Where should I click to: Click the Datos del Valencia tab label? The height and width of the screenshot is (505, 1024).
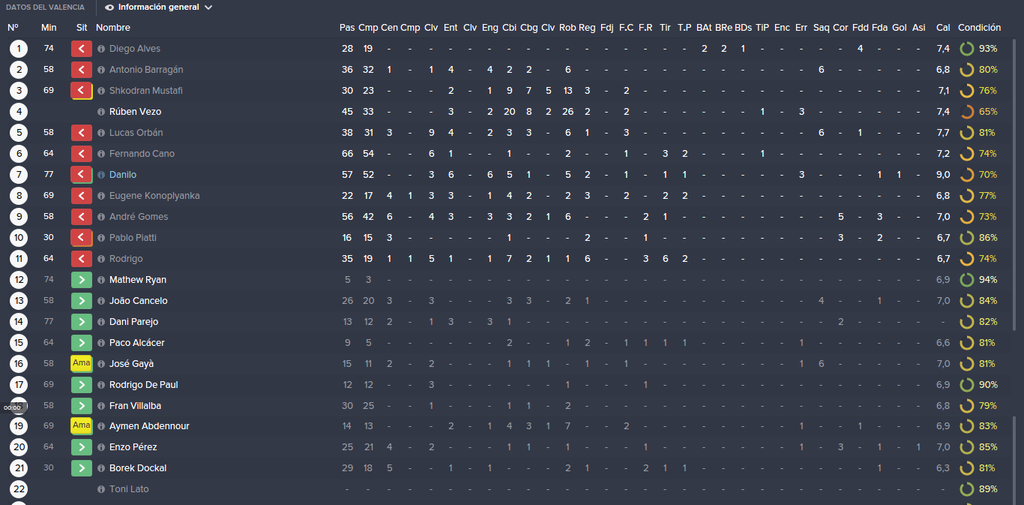45,8
